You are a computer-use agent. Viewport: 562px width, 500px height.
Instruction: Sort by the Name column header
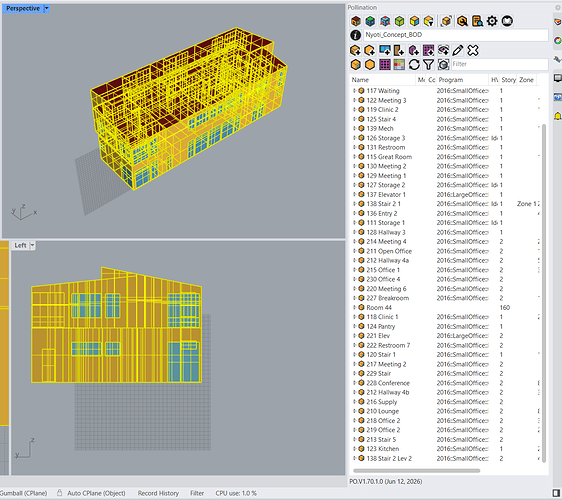coord(382,80)
